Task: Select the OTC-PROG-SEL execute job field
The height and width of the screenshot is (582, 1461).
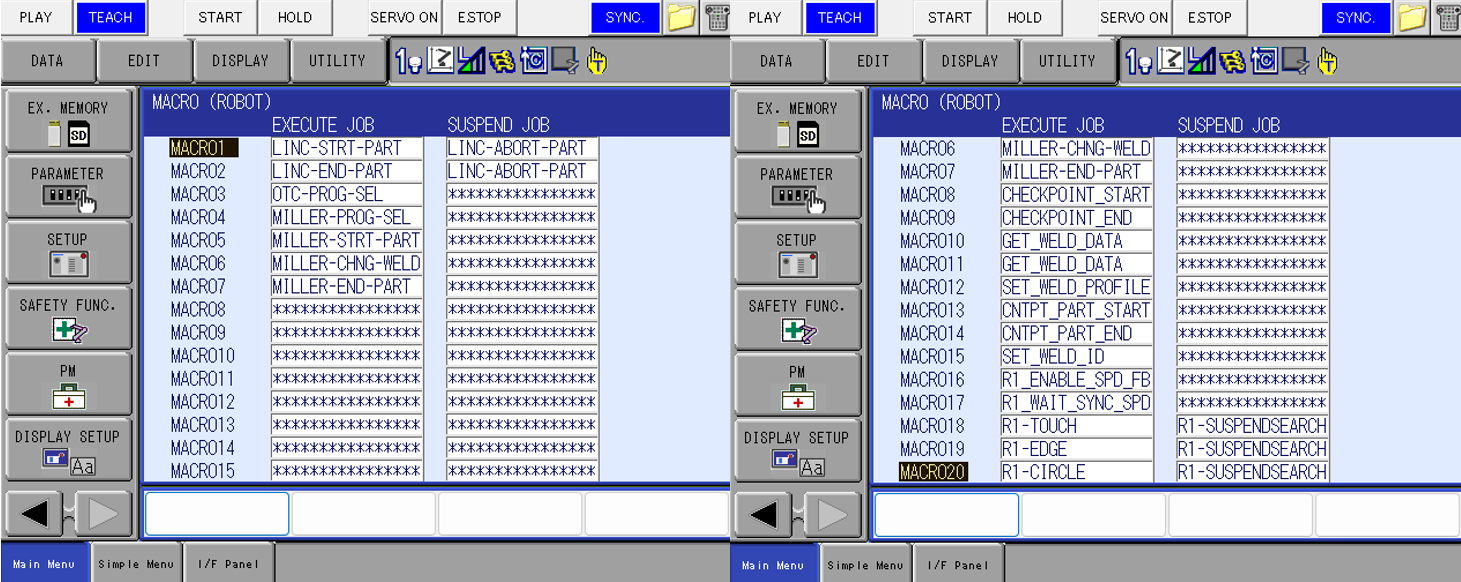Action: tap(346, 194)
